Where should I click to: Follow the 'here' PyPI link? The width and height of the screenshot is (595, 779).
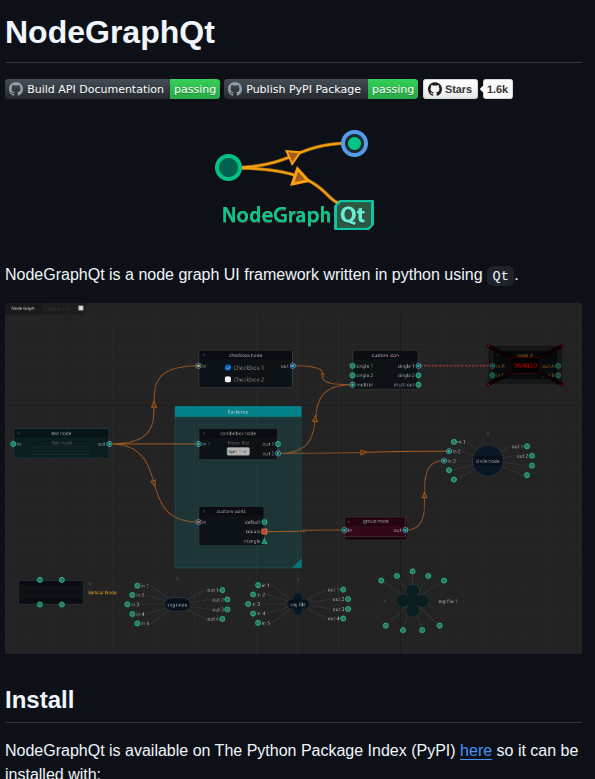(x=476, y=750)
